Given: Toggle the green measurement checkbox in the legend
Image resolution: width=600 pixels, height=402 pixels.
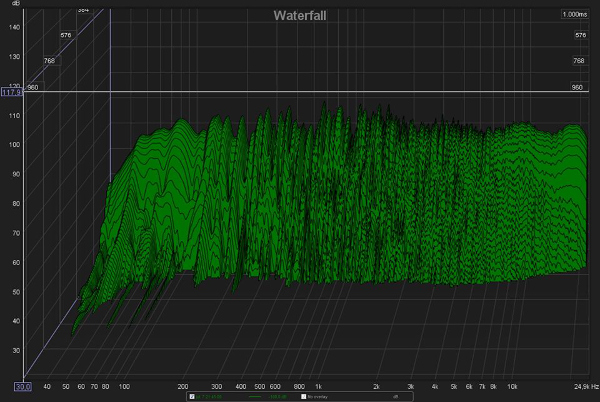Looking at the screenshot, I should pyautogui.click(x=191, y=396).
